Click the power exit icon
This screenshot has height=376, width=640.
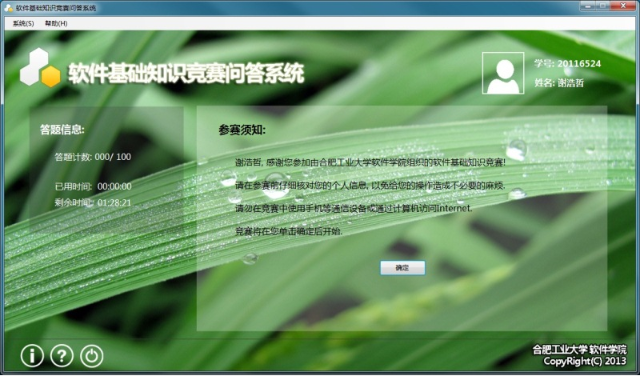point(91,356)
